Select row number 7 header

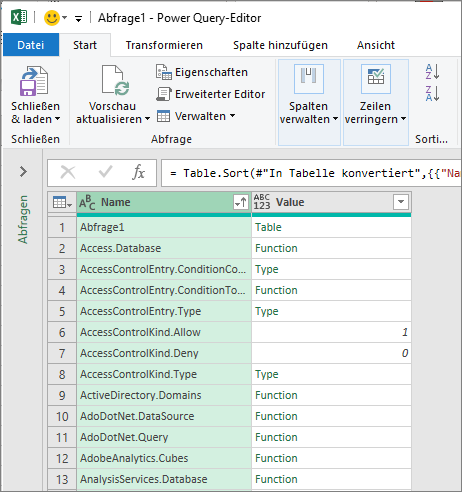click(62, 354)
